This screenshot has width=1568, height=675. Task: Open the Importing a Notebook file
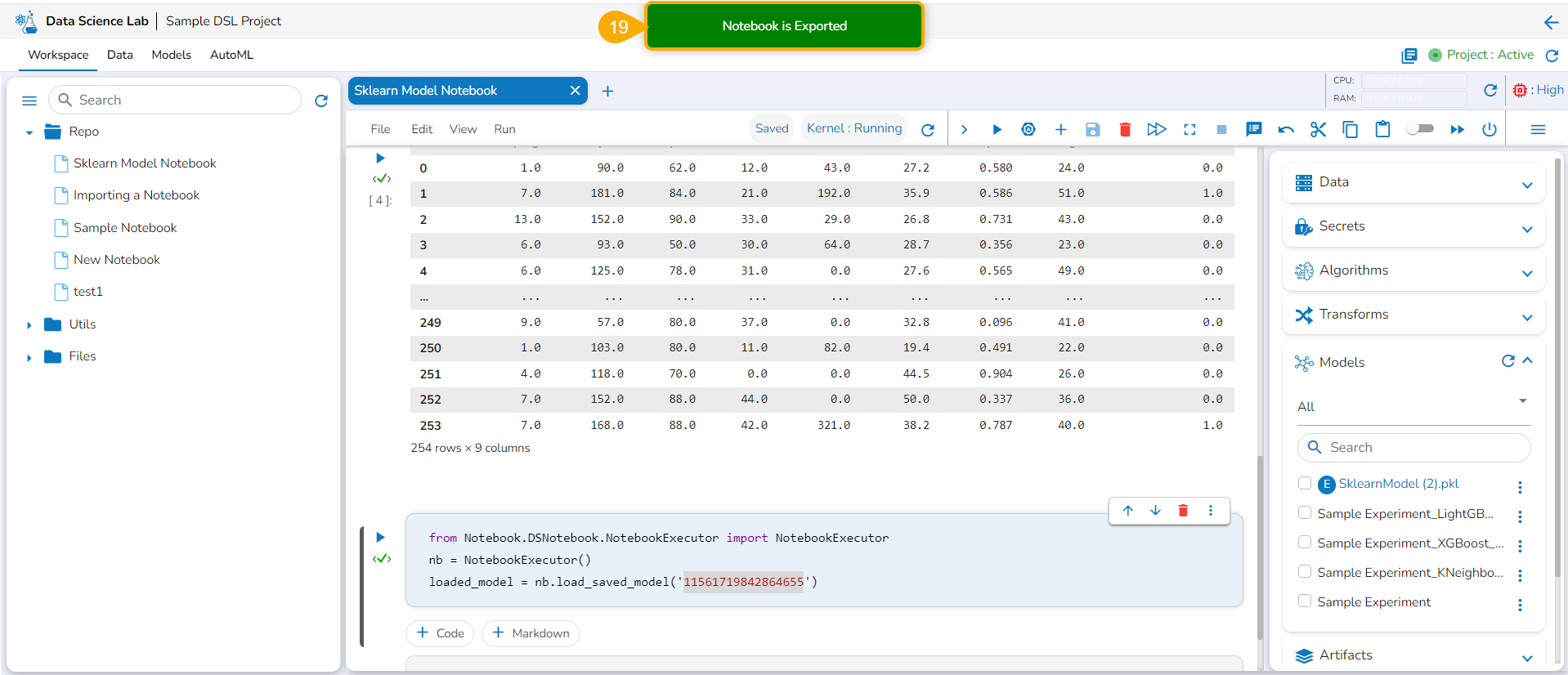tap(137, 195)
